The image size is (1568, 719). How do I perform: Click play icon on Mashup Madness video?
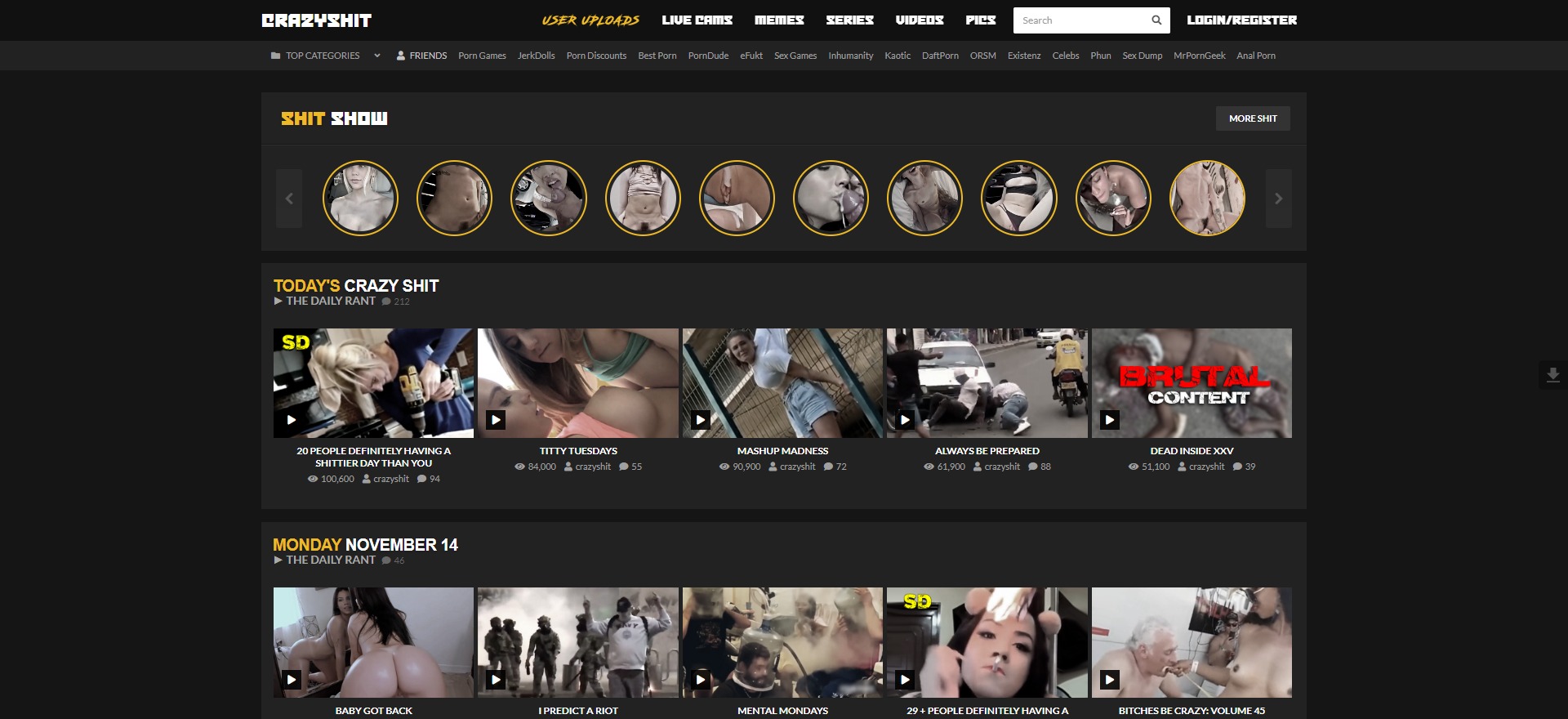coord(701,420)
